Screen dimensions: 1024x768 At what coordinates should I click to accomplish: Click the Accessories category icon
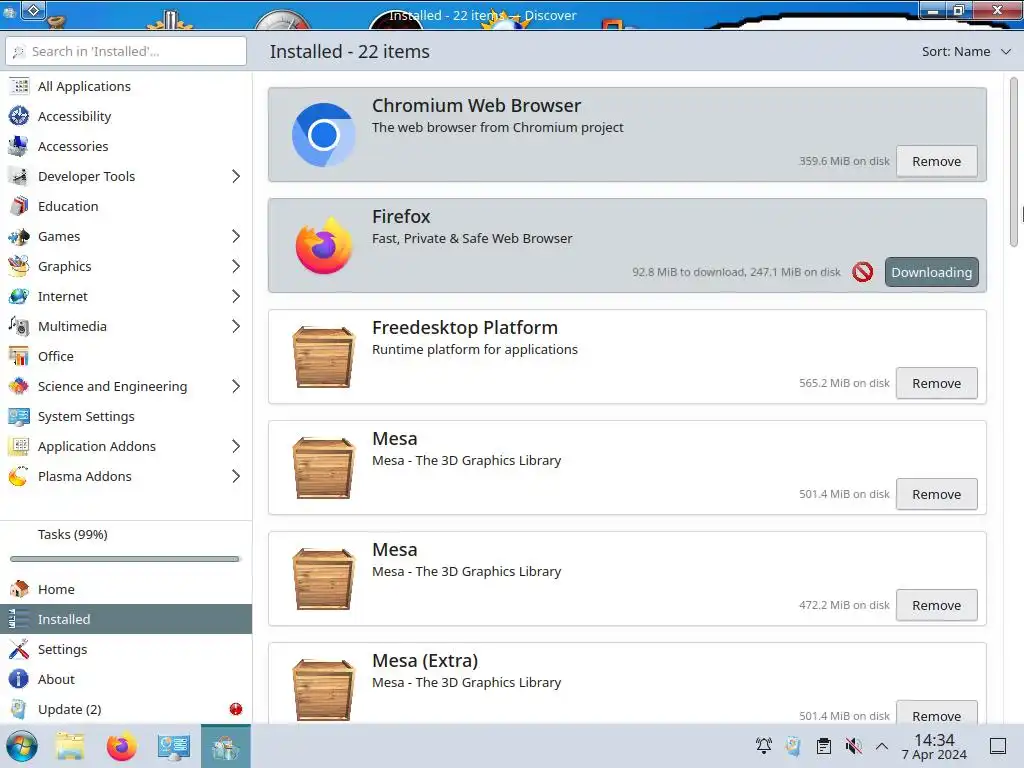point(19,146)
